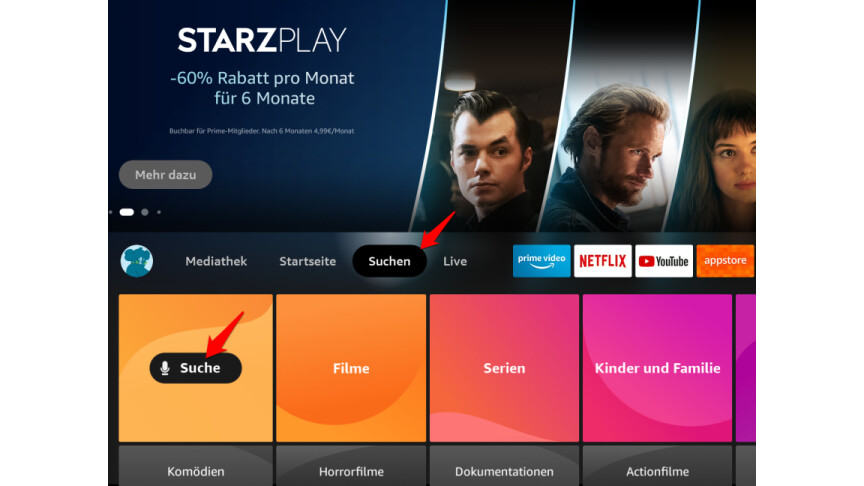The width and height of the screenshot is (864, 486).
Task: Select the Suchen tab
Action: pos(390,261)
